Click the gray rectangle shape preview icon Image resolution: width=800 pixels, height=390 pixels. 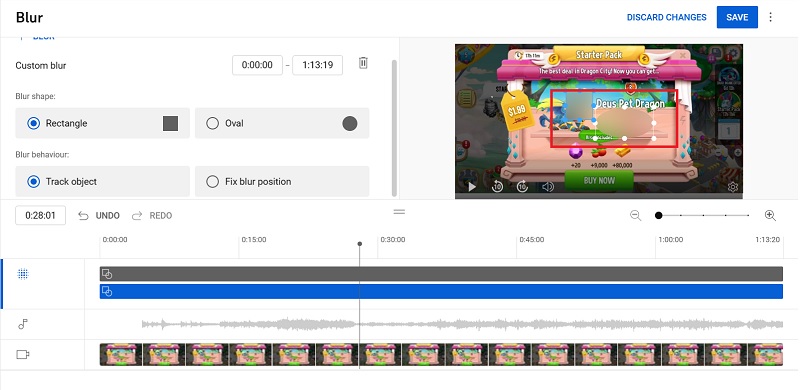point(170,123)
